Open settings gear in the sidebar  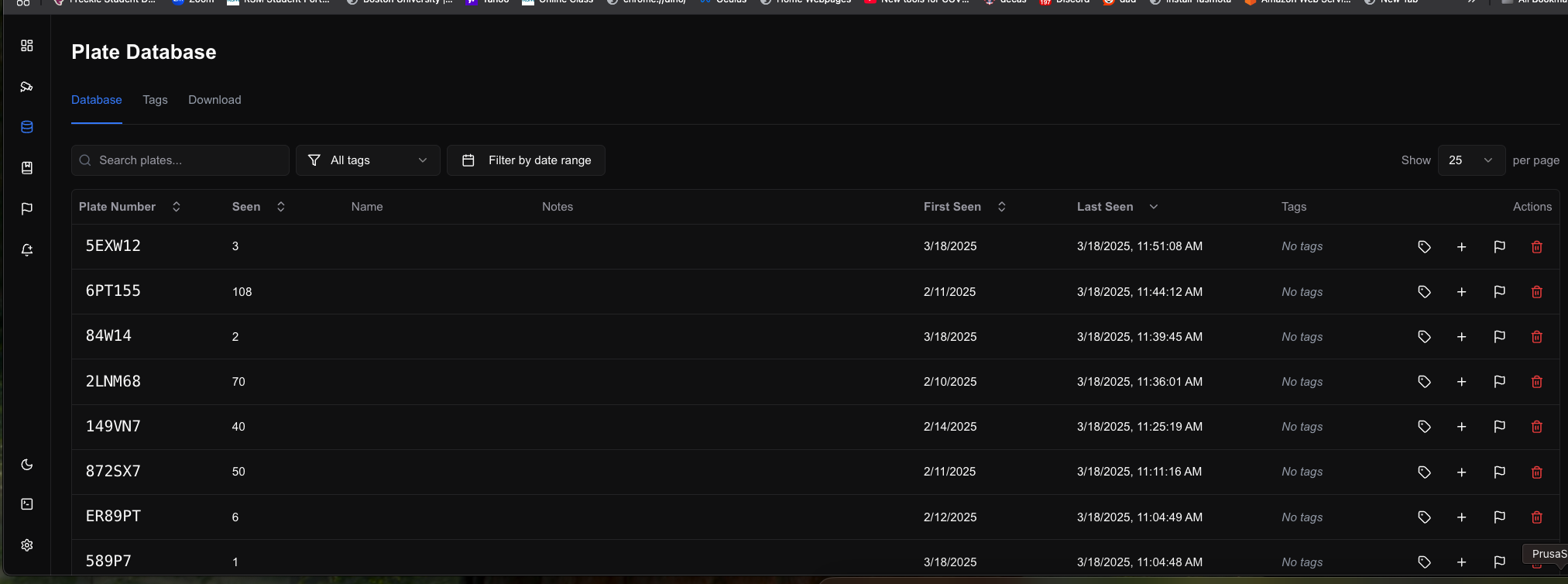[x=27, y=545]
